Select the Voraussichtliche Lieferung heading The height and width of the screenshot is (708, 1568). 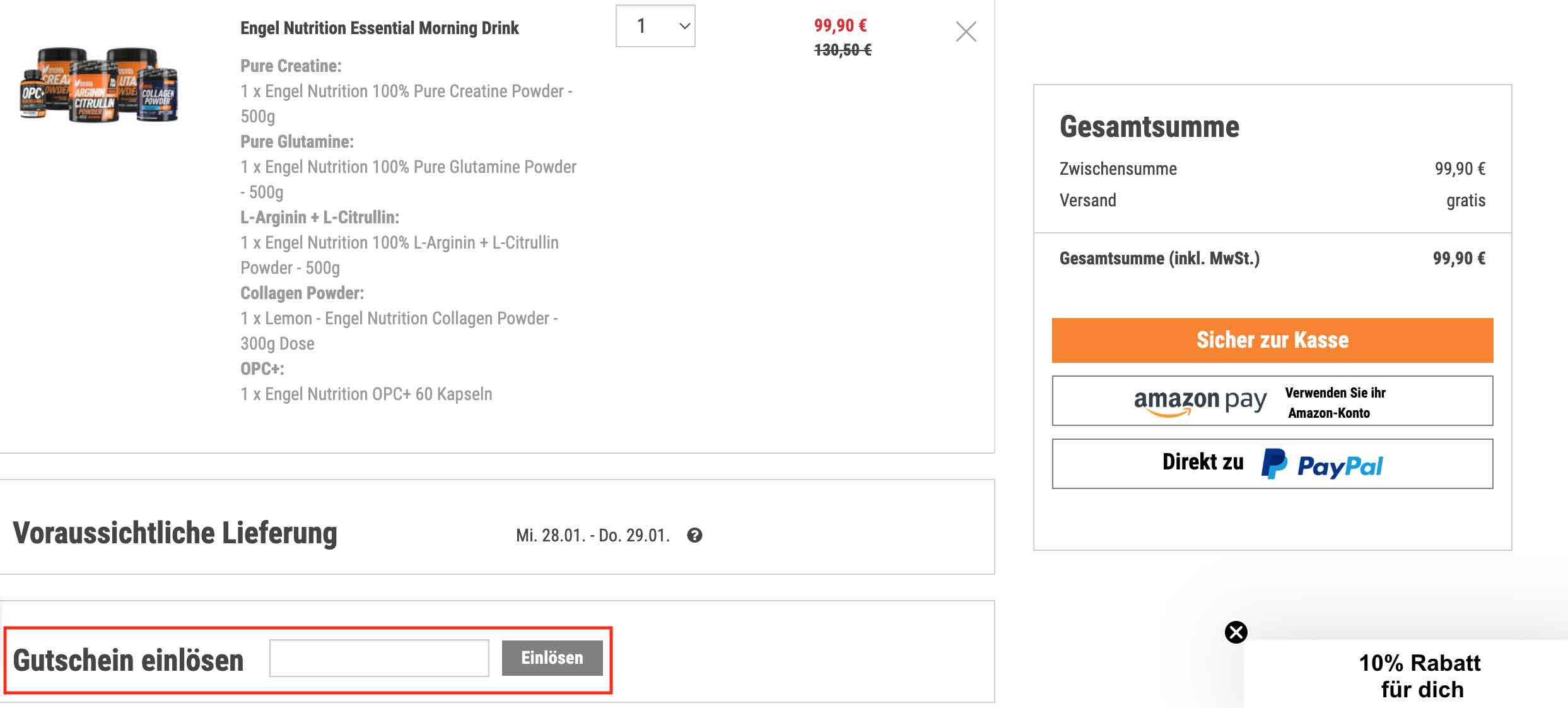point(175,533)
